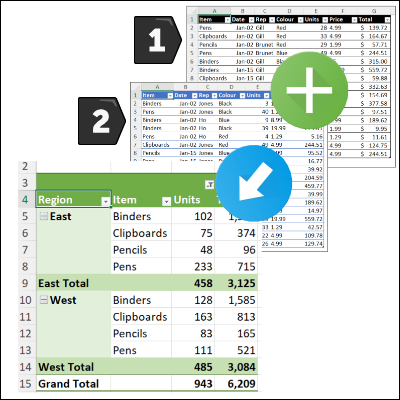Click Binders in row 2 of blue-header table

coord(152,104)
